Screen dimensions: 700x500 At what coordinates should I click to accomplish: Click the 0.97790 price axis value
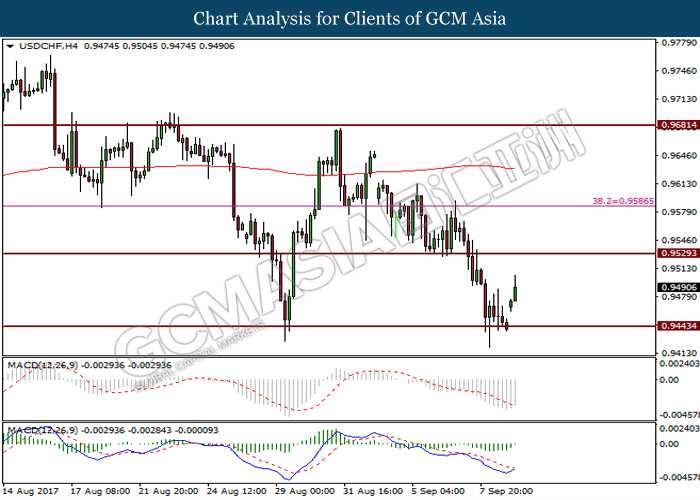[x=679, y=43]
